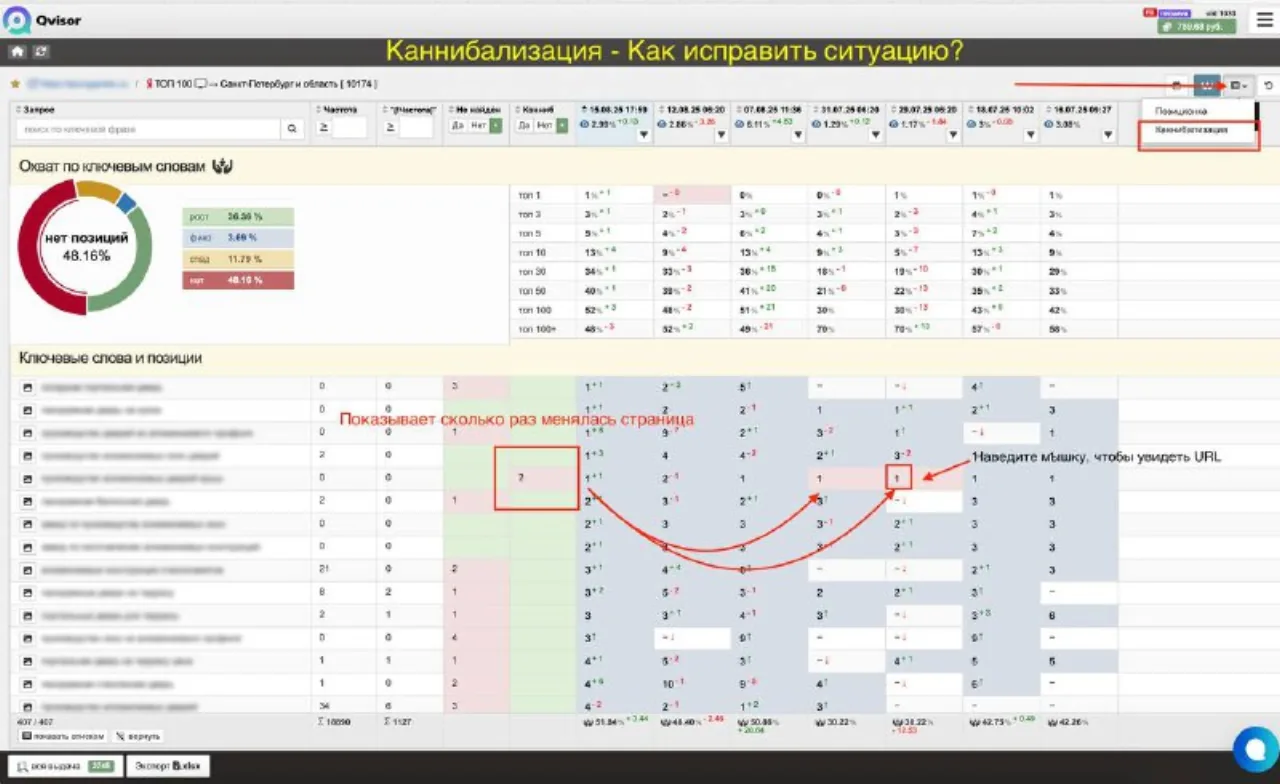Sort by the Частота column sort icon
Image resolution: width=1280 pixels, height=784 pixels.
coord(318,109)
